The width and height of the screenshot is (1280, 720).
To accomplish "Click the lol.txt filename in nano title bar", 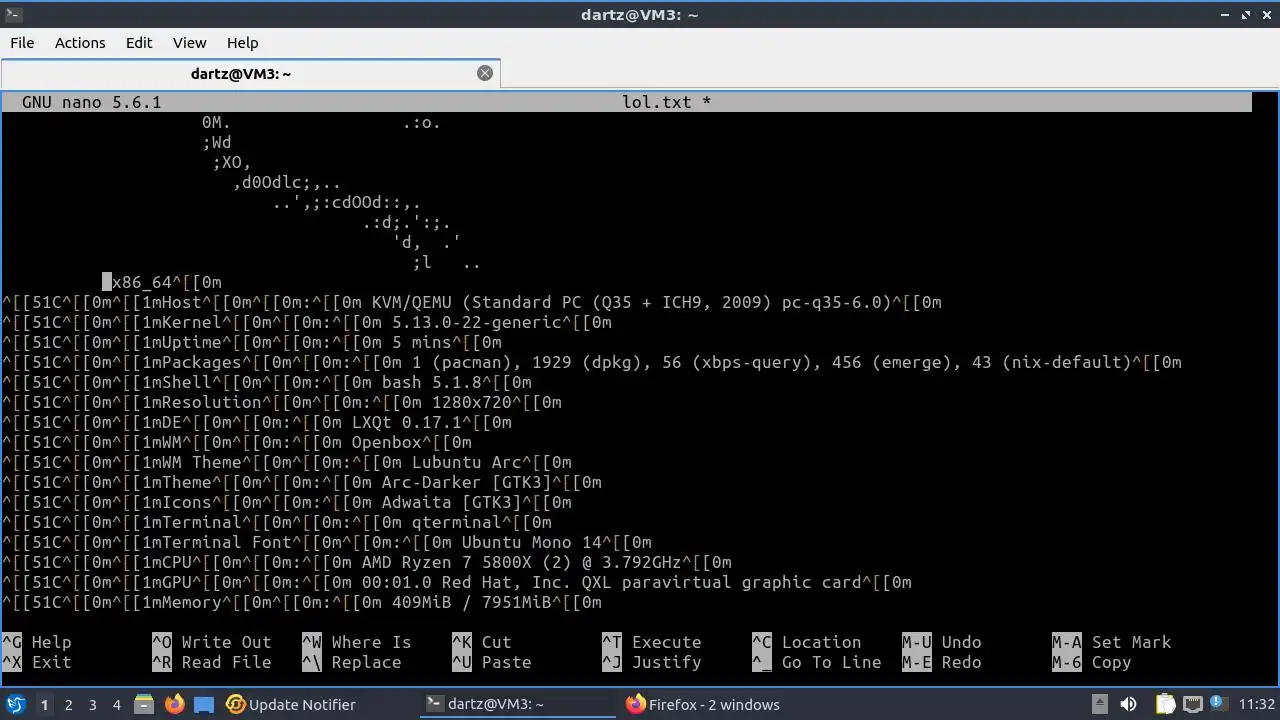I will (656, 102).
